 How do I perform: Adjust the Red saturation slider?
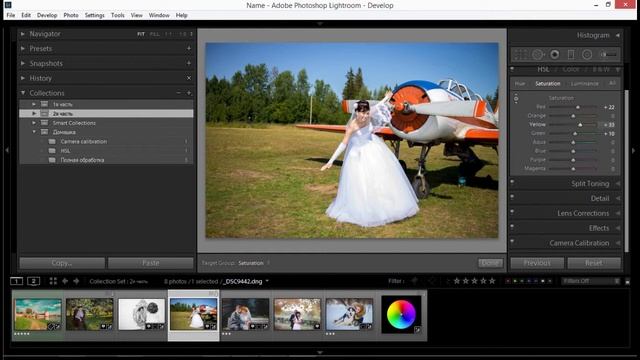coord(578,107)
